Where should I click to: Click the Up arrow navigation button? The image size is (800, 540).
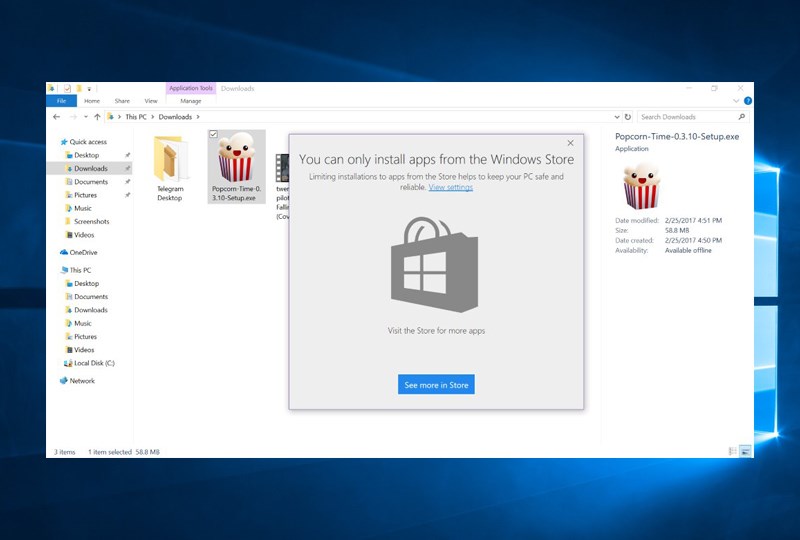[x=97, y=117]
